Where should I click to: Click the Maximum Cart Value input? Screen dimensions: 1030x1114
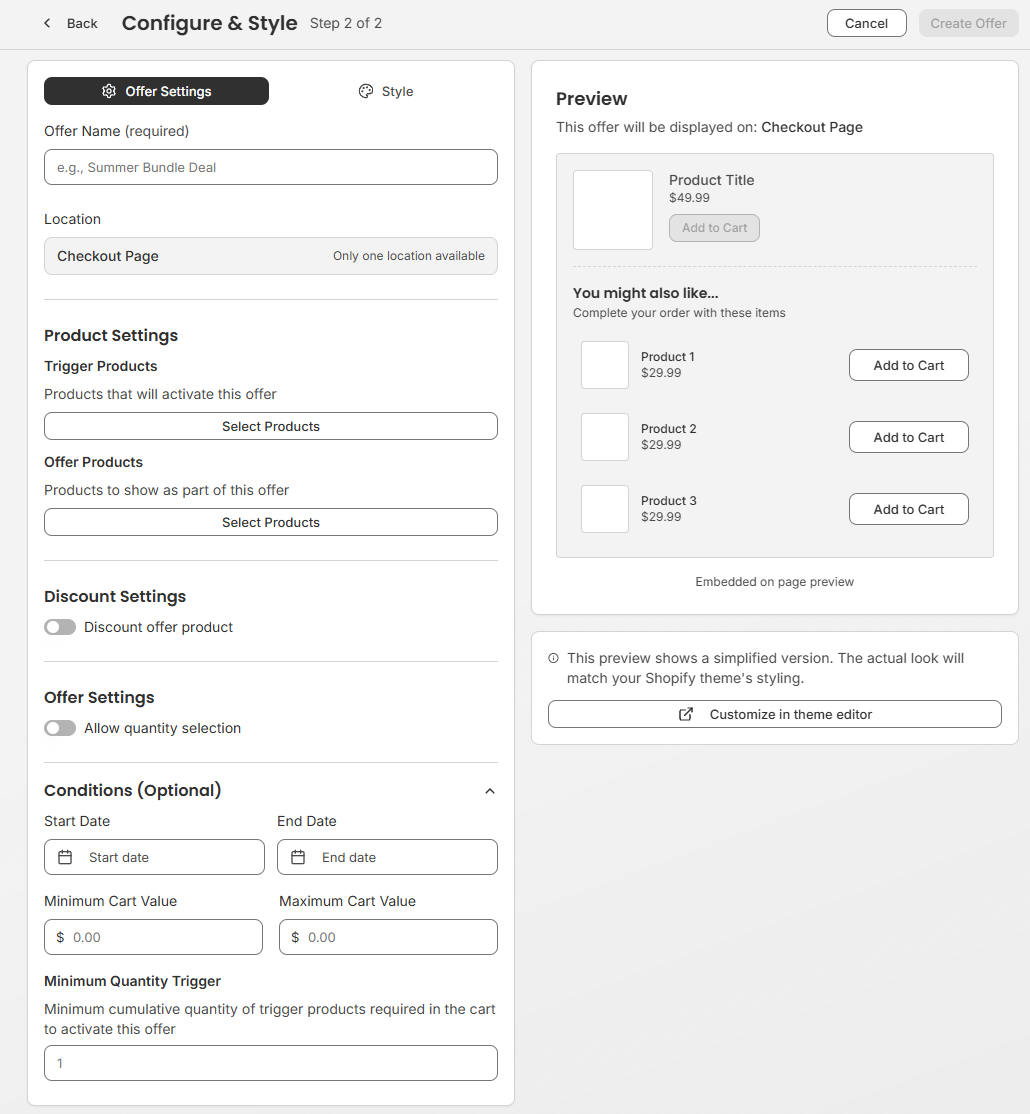tap(388, 937)
